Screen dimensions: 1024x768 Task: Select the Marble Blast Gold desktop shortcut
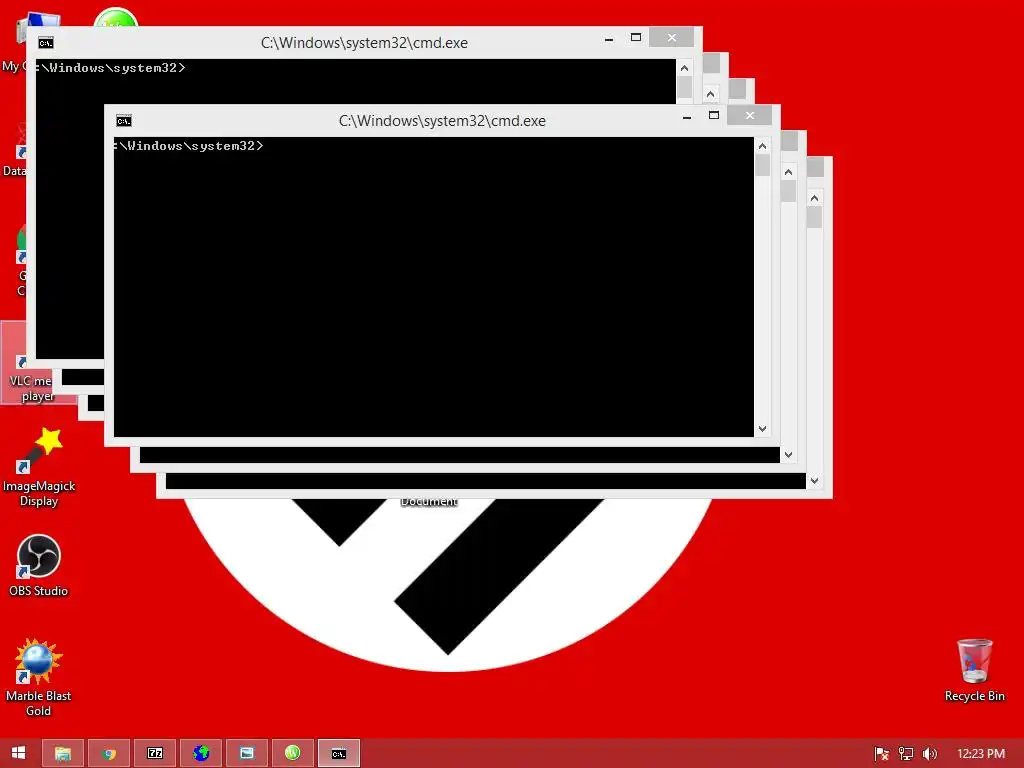[39, 677]
